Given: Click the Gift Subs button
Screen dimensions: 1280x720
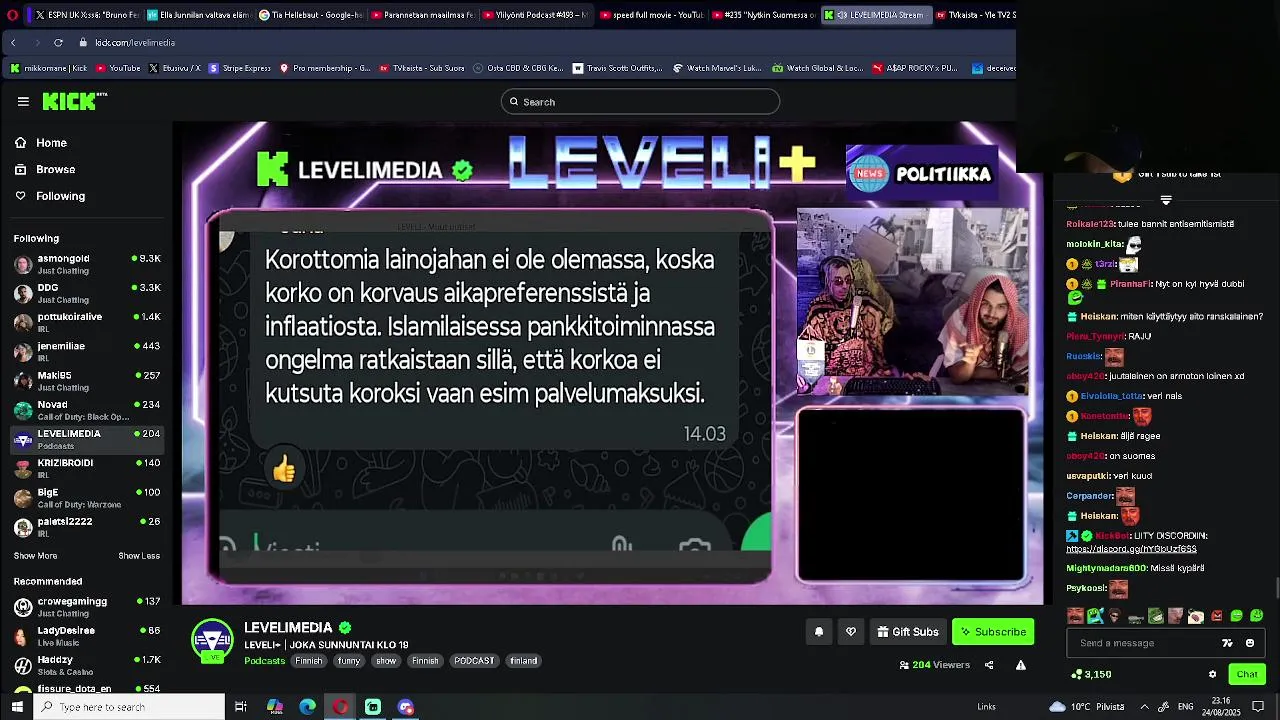Looking at the screenshot, I should coord(908,632).
